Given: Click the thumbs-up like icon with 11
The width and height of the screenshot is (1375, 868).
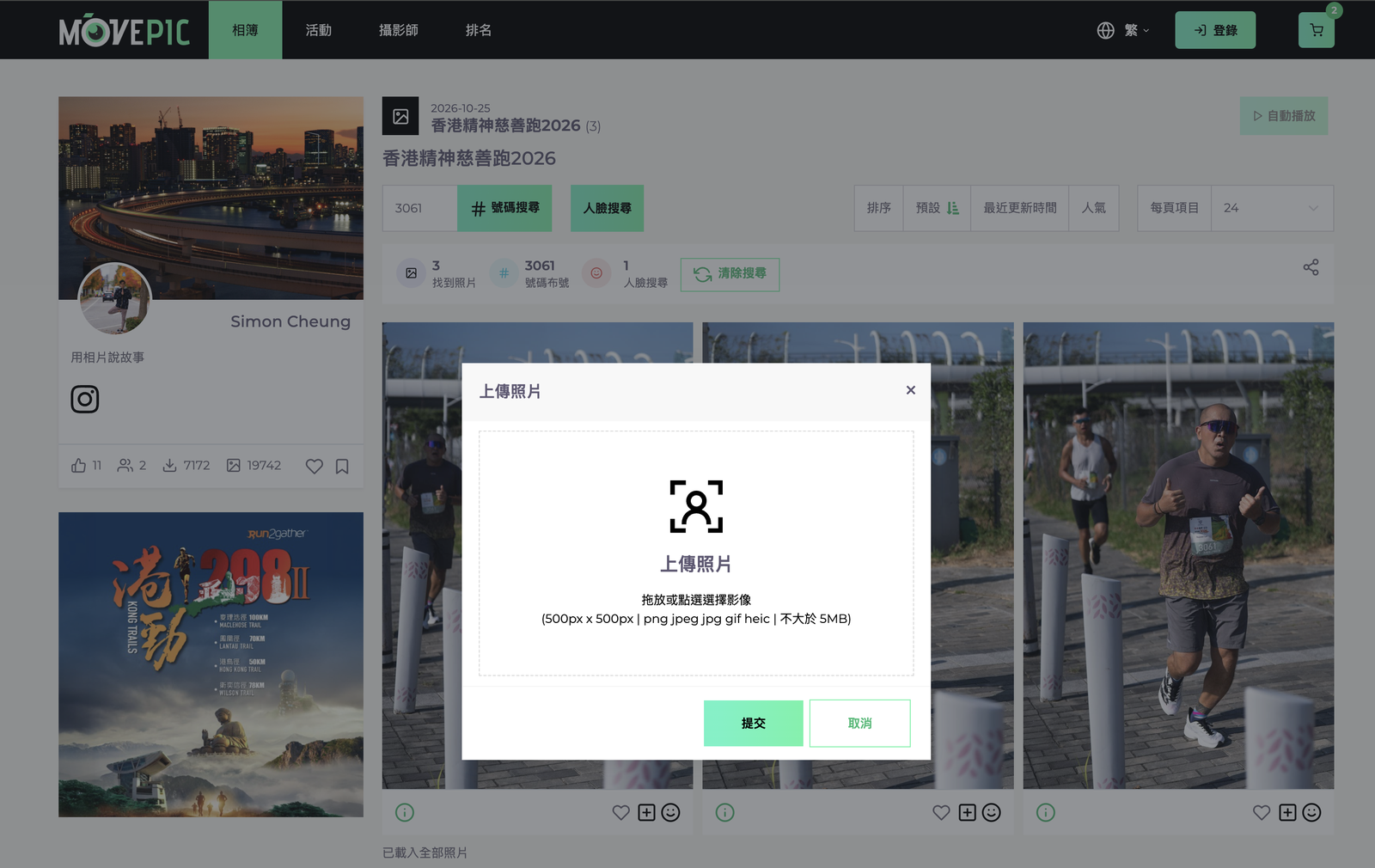Looking at the screenshot, I should 78,465.
